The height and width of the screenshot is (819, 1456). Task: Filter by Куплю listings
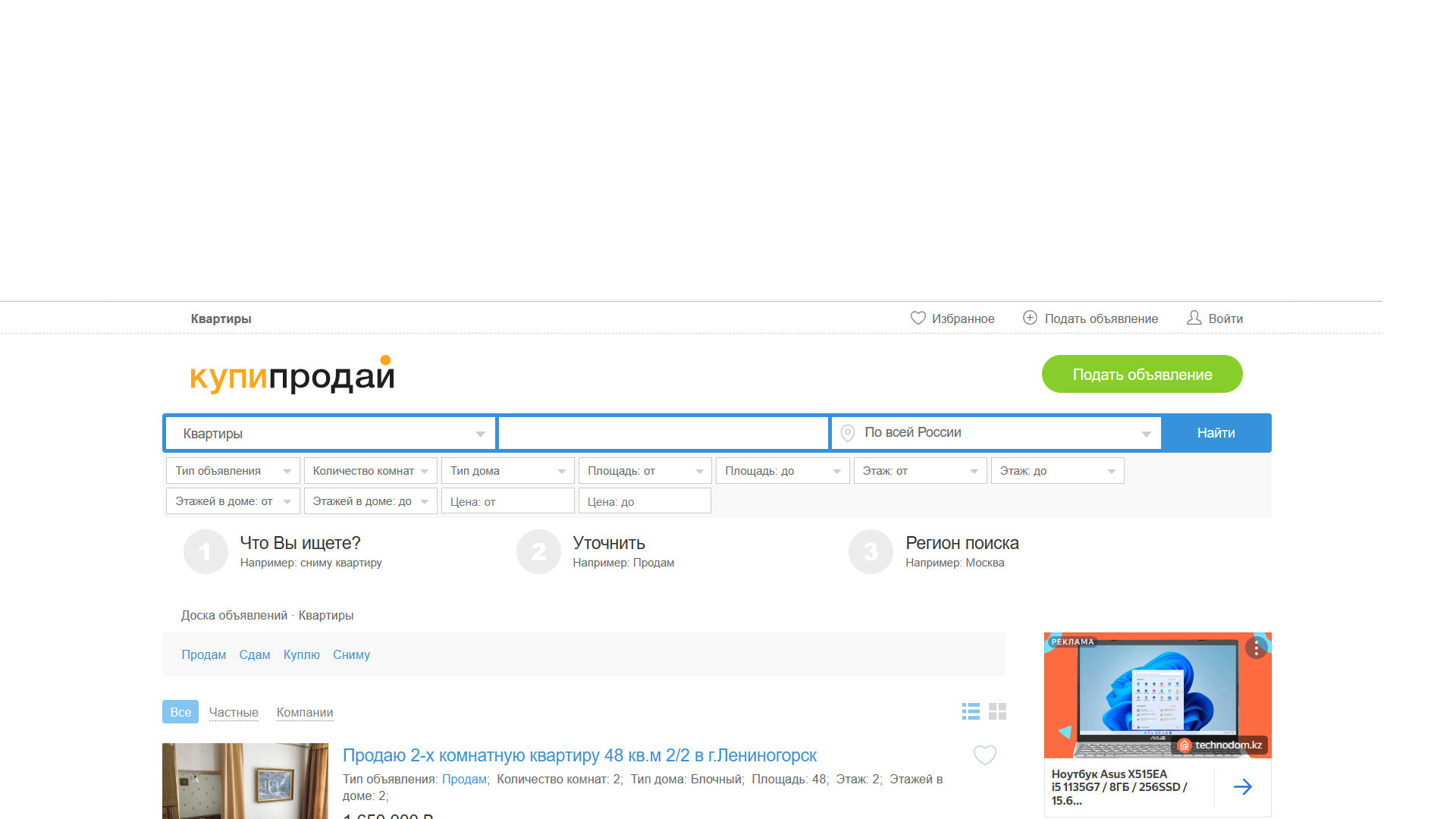pyautogui.click(x=302, y=655)
